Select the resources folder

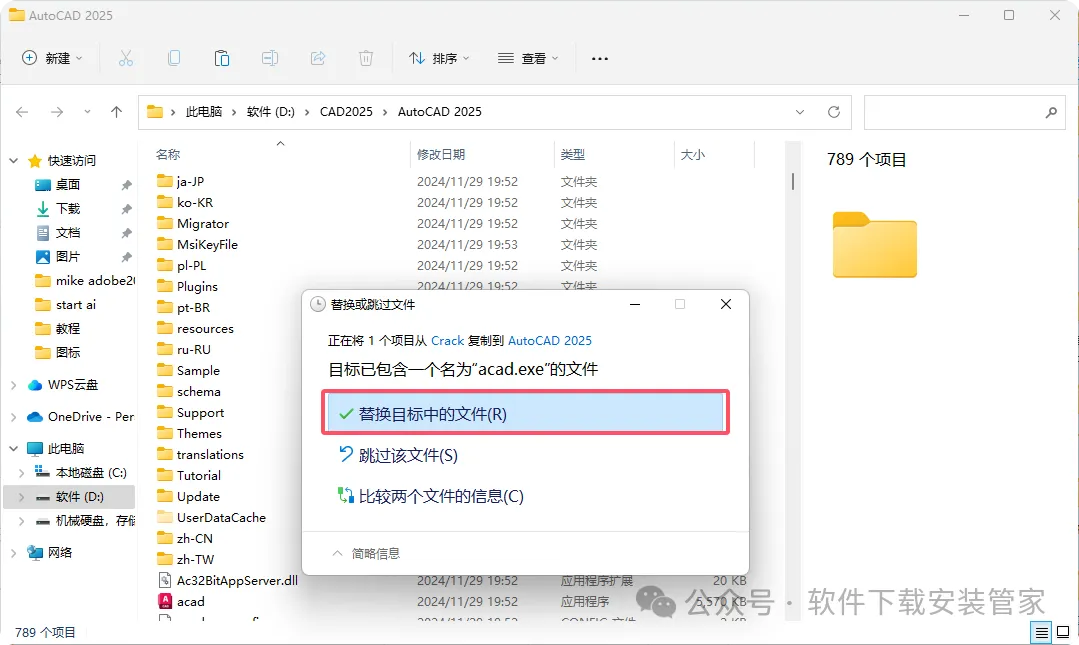coord(205,328)
